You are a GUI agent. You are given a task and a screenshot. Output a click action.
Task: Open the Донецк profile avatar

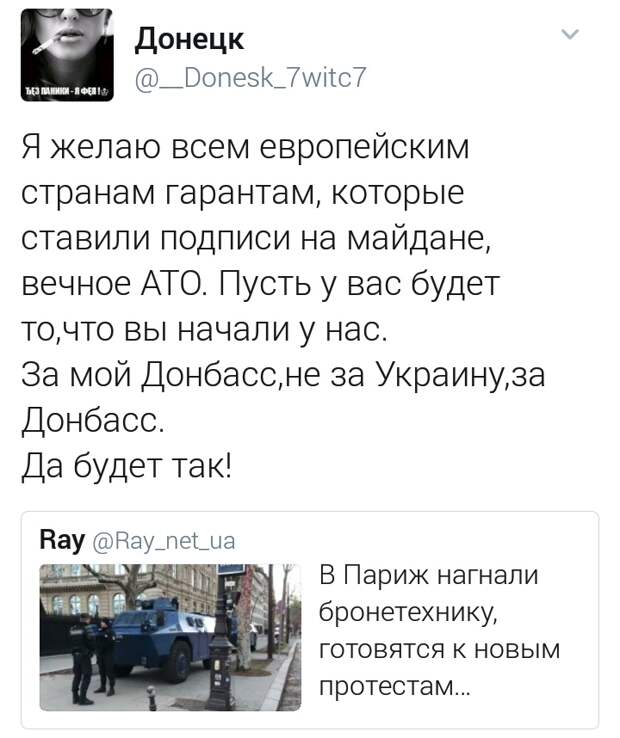pos(67,55)
